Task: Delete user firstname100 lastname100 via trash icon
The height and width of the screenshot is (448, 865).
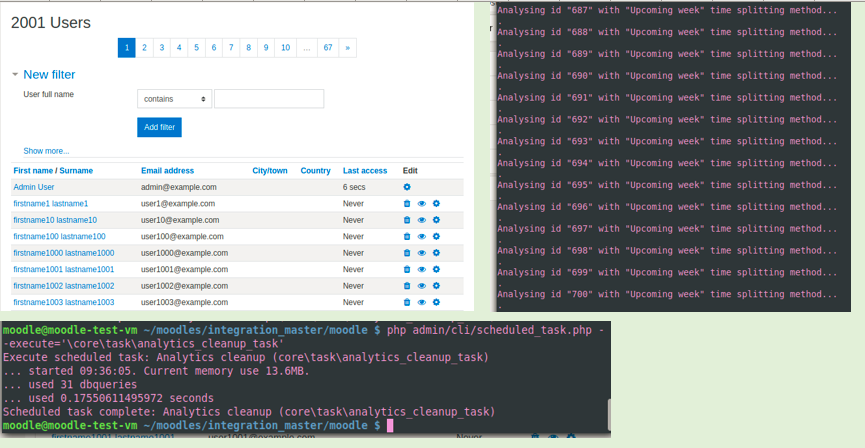Action: coord(407,237)
